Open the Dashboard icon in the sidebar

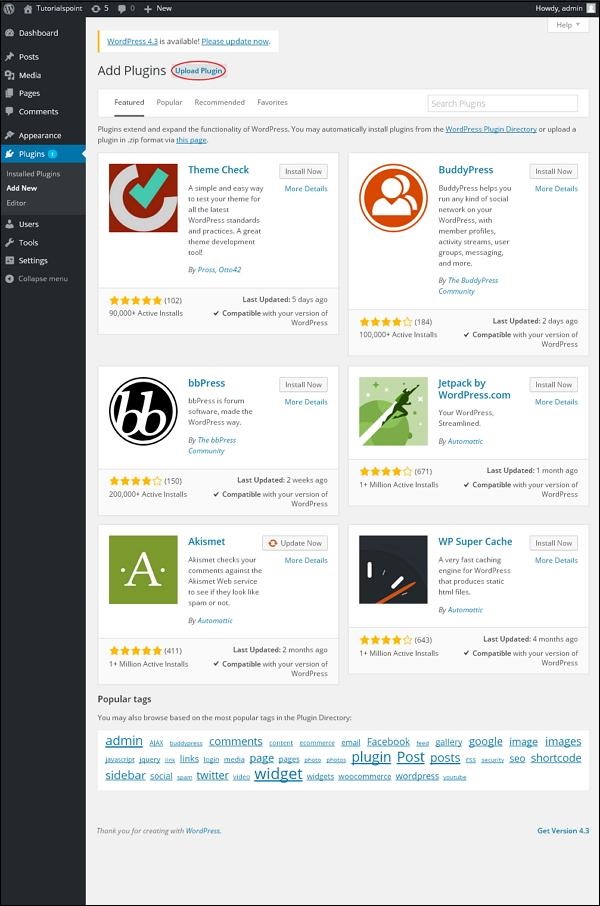coord(12,33)
